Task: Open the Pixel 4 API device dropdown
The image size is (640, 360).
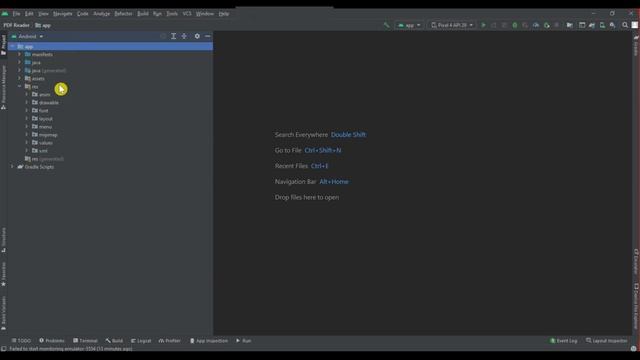Action: 452,25
